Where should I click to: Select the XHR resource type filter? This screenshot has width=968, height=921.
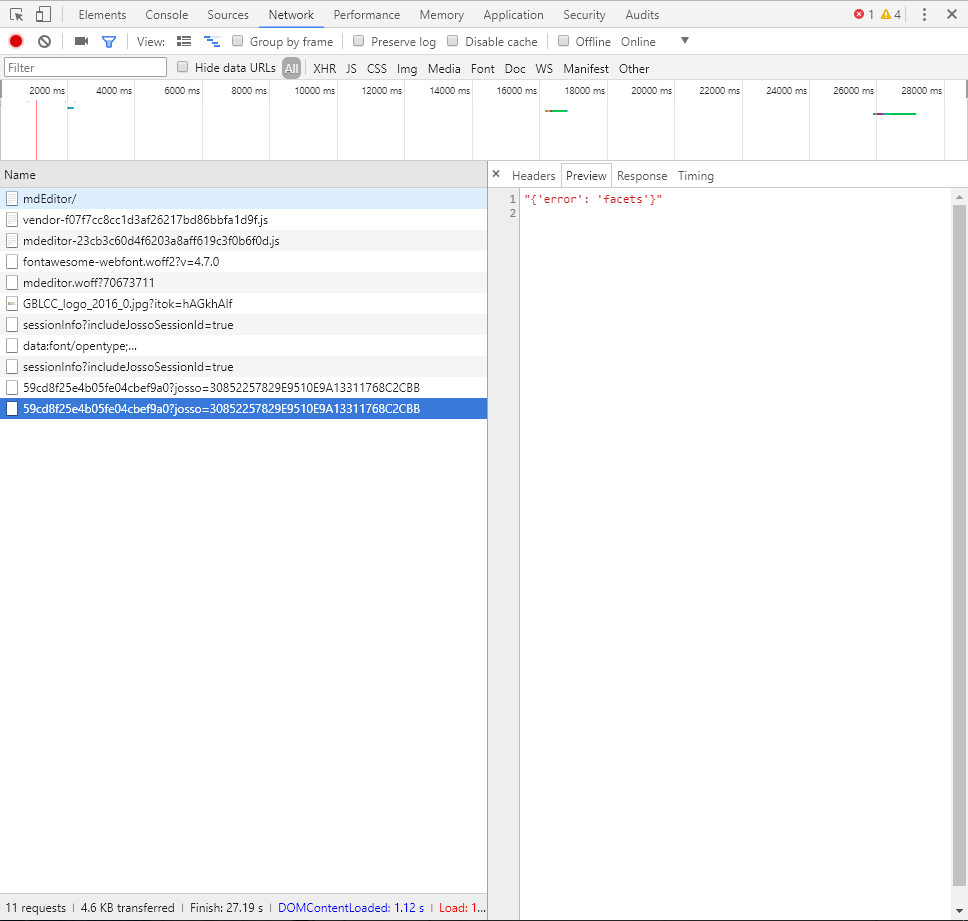pos(324,68)
